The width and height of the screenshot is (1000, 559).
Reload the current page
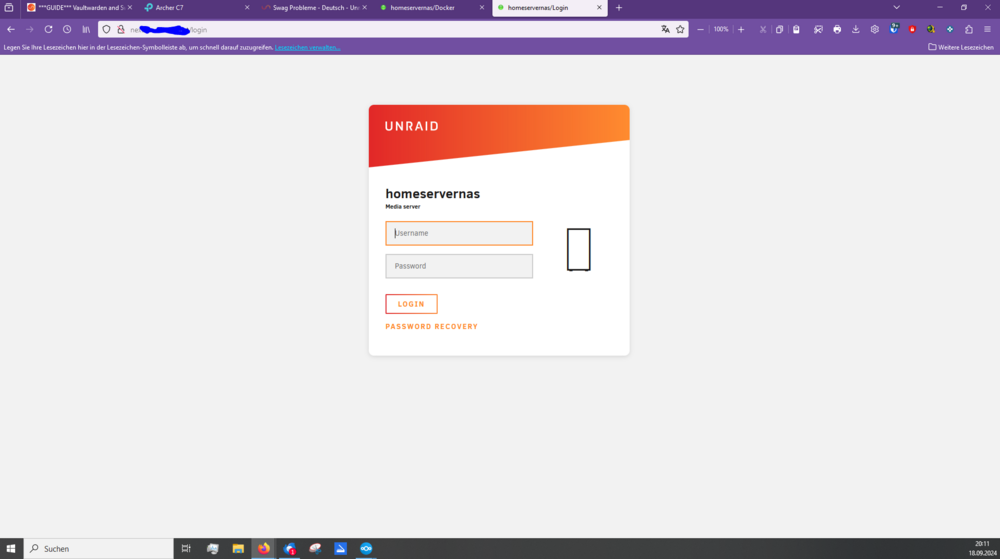tap(48, 29)
